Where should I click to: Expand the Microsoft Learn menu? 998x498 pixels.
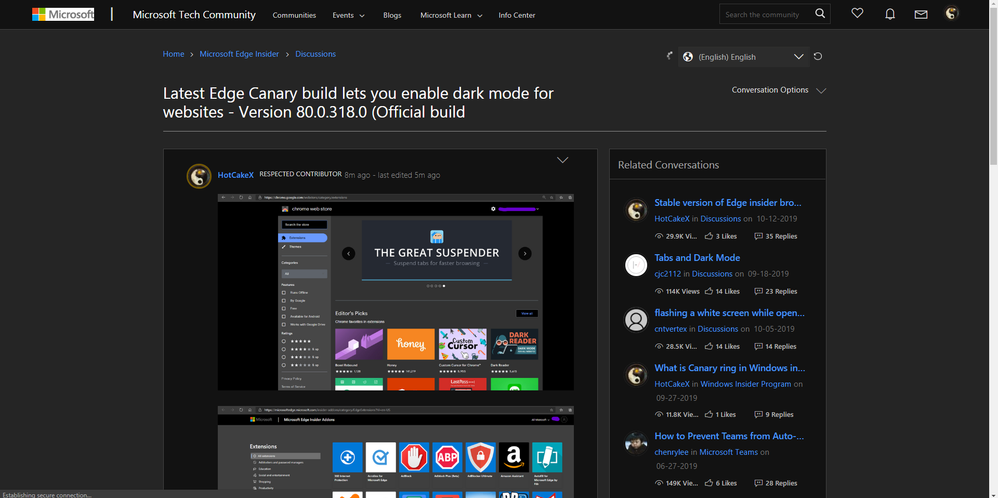451,15
